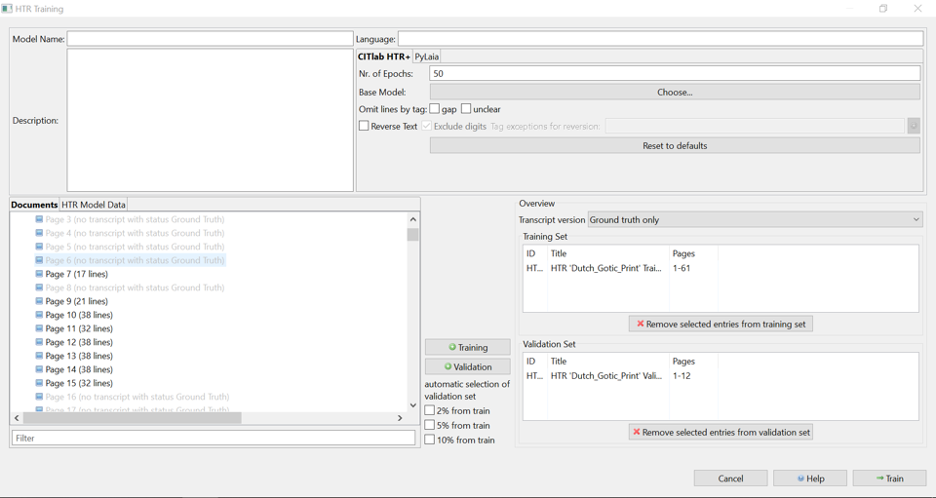Enable the gap tag checkbox
Screen dimensions: 936x498
point(435,109)
